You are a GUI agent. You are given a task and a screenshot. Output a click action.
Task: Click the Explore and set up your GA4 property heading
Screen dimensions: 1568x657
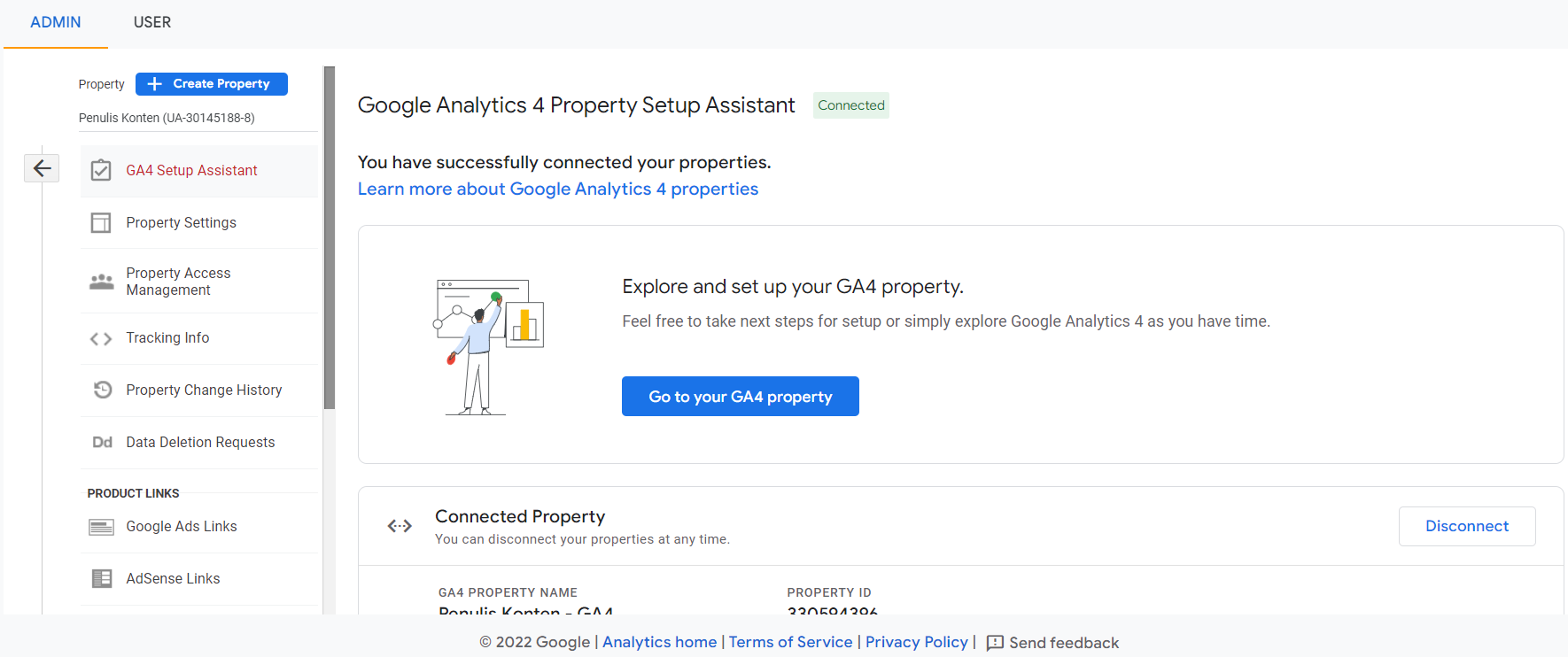click(793, 287)
